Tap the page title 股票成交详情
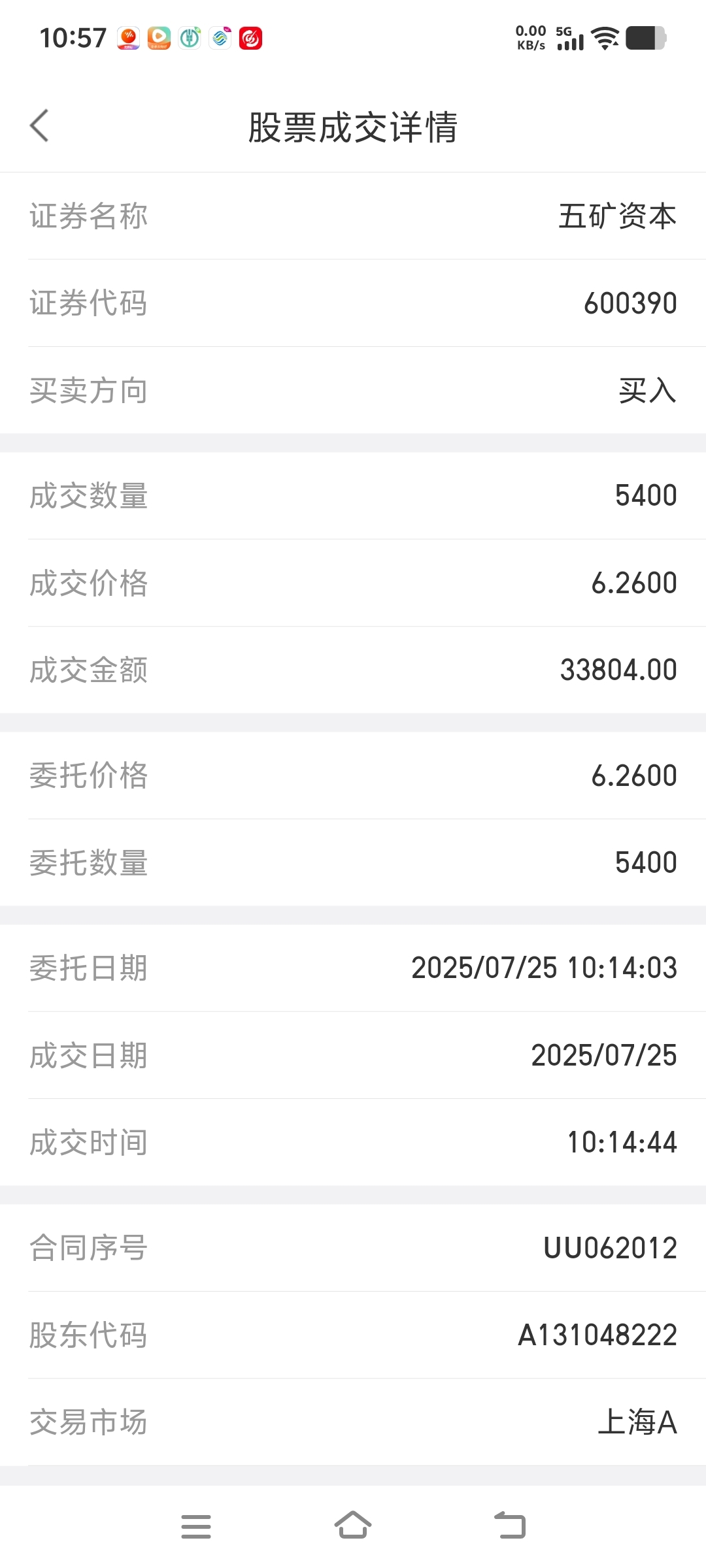The width and height of the screenshot is (706, 1568). [x=353, y=127]
